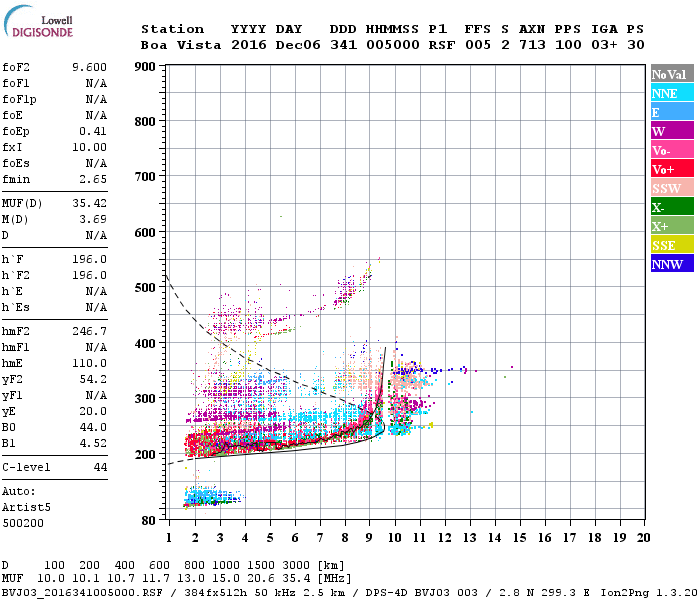Click the DDD value 341

(x=343, y=45)
